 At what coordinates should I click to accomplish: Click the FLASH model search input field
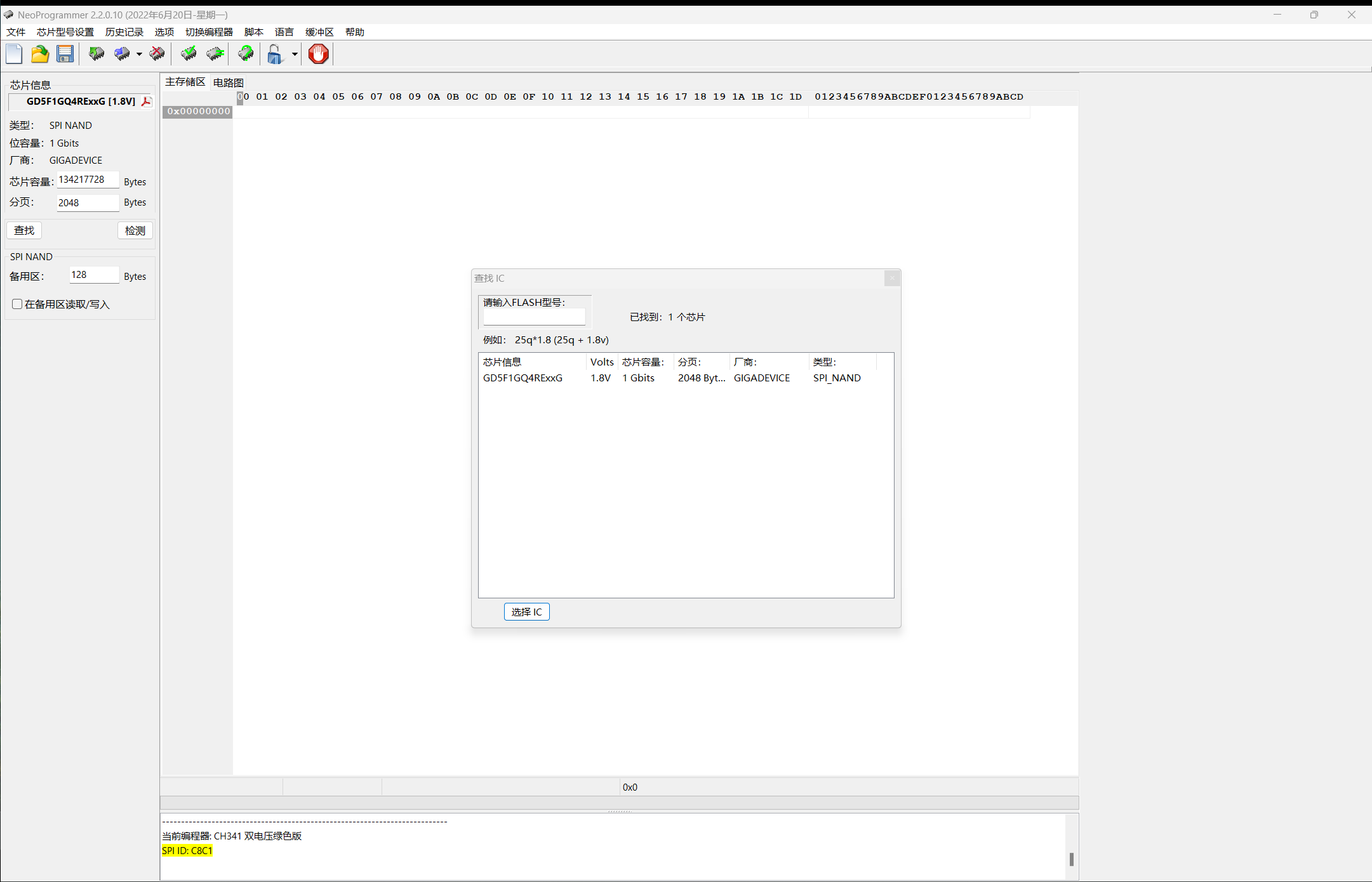(x=534, y=317)
